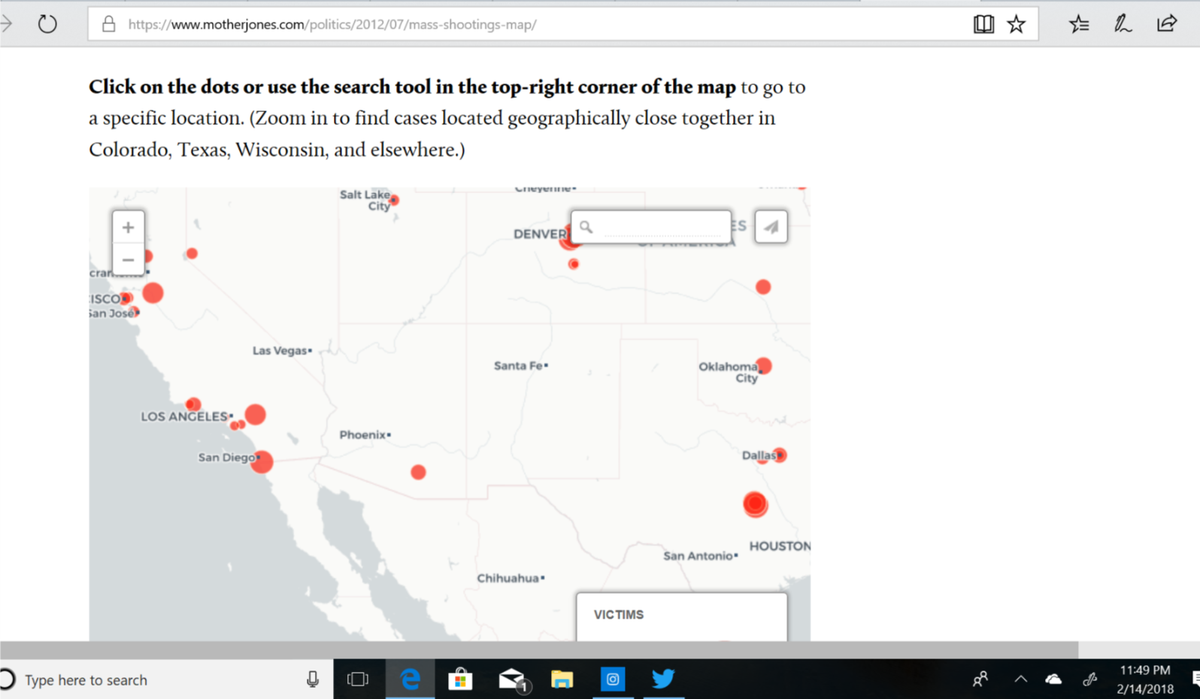
Task: Zoom out the map with minus button
Action: (128, 258)
